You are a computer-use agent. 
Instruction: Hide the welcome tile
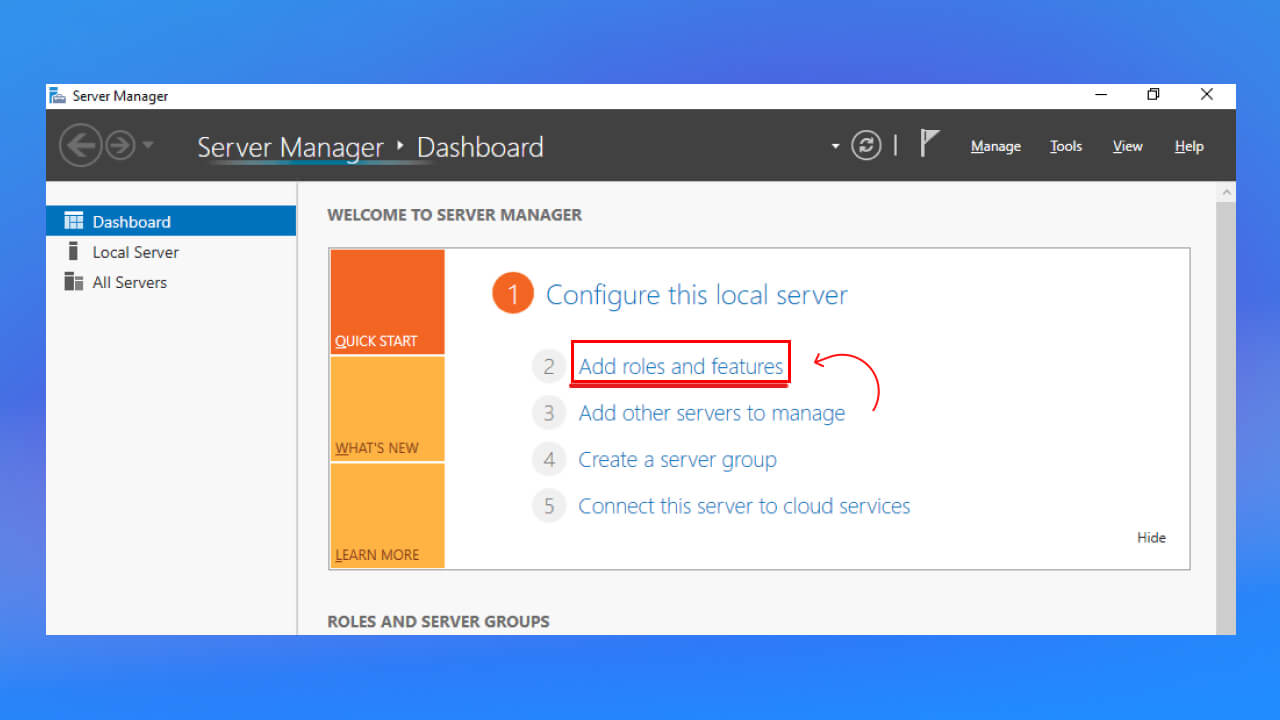click(1151, 537)
